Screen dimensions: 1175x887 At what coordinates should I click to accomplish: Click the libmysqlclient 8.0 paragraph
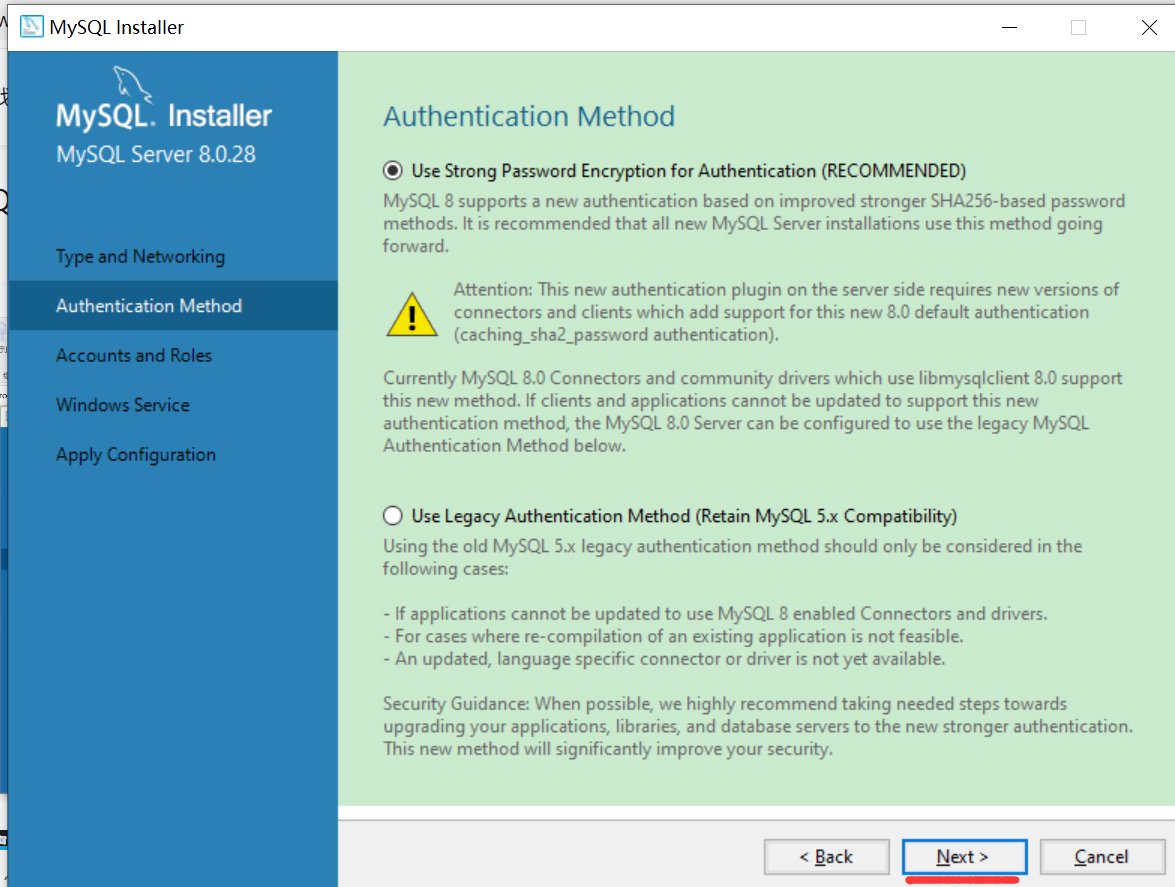pos(752,411)
